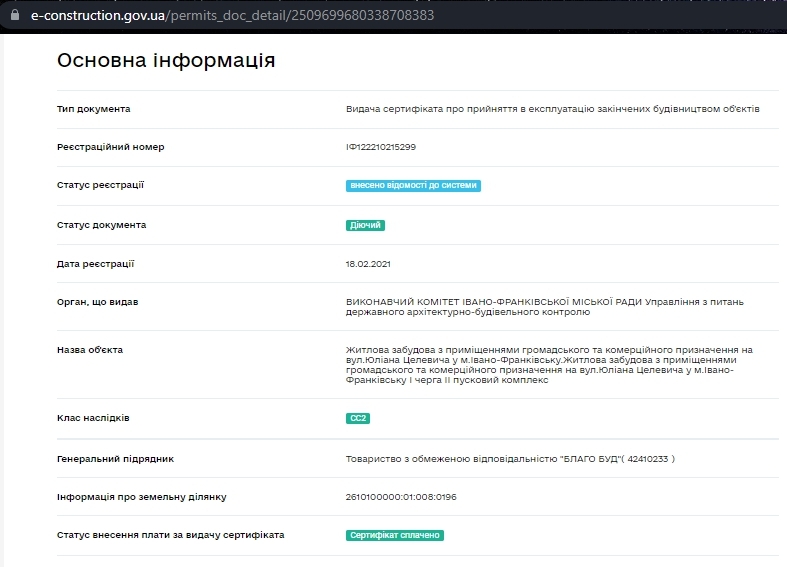Select the URL text in address bar
The height and width of the screenshot is (567, 787).
(x=232, y=16)
